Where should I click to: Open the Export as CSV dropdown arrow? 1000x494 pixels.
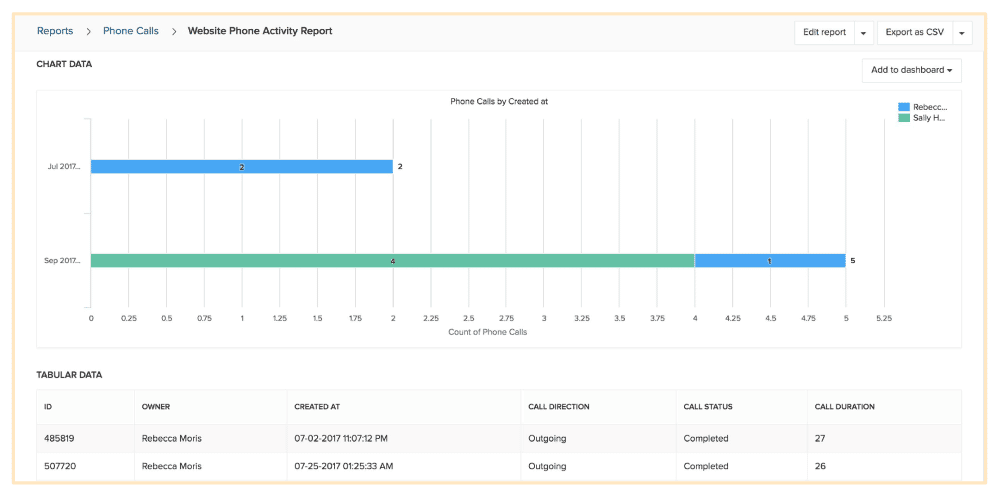pyautogui.click(x=962, y=33)
